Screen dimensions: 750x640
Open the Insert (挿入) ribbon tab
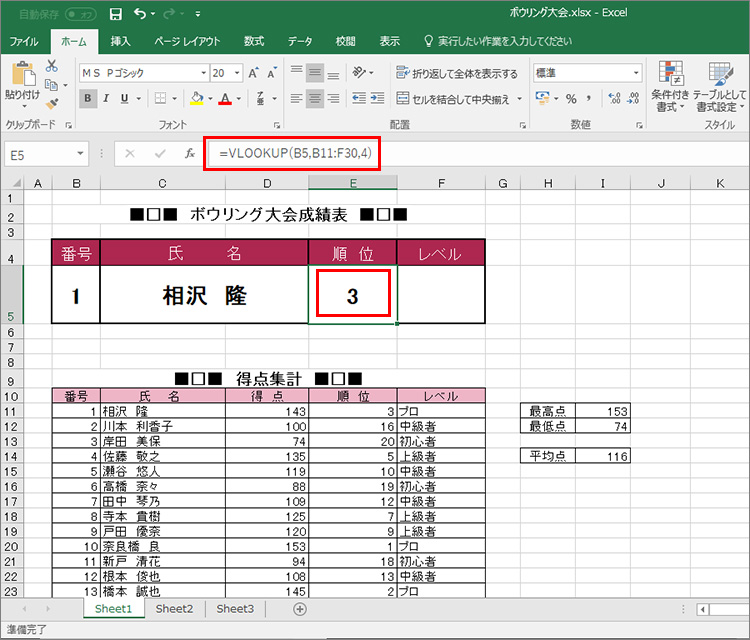pyautogui.click(x=121, y=42)
